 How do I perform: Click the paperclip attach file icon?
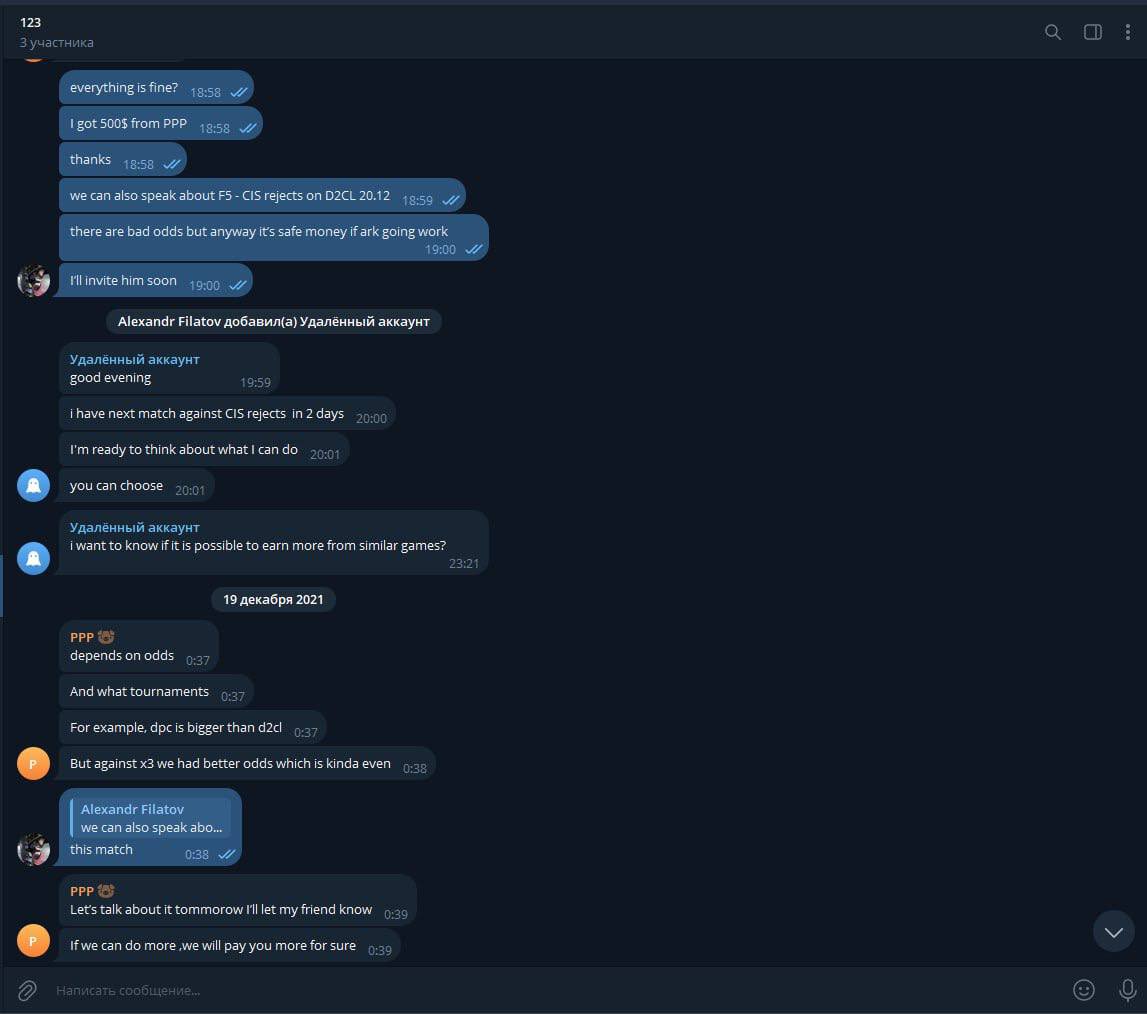tap(27, 990)
